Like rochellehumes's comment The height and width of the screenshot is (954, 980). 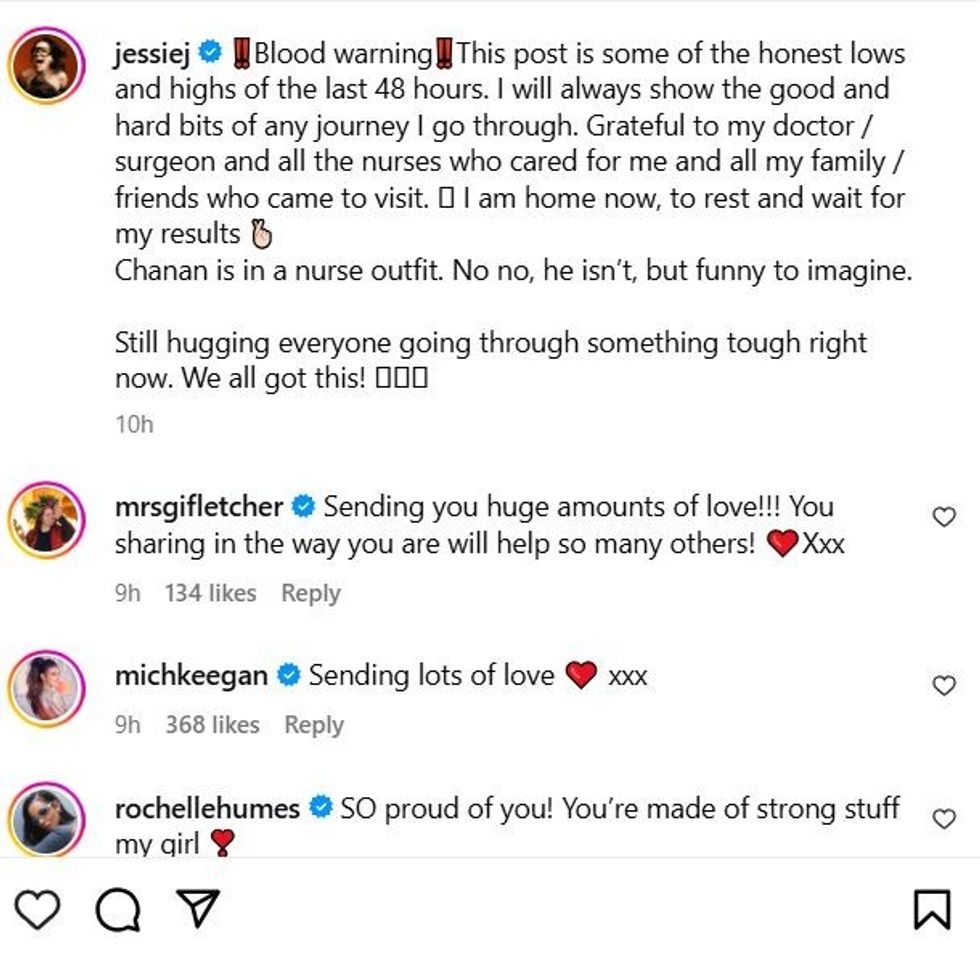coord(943,819)
